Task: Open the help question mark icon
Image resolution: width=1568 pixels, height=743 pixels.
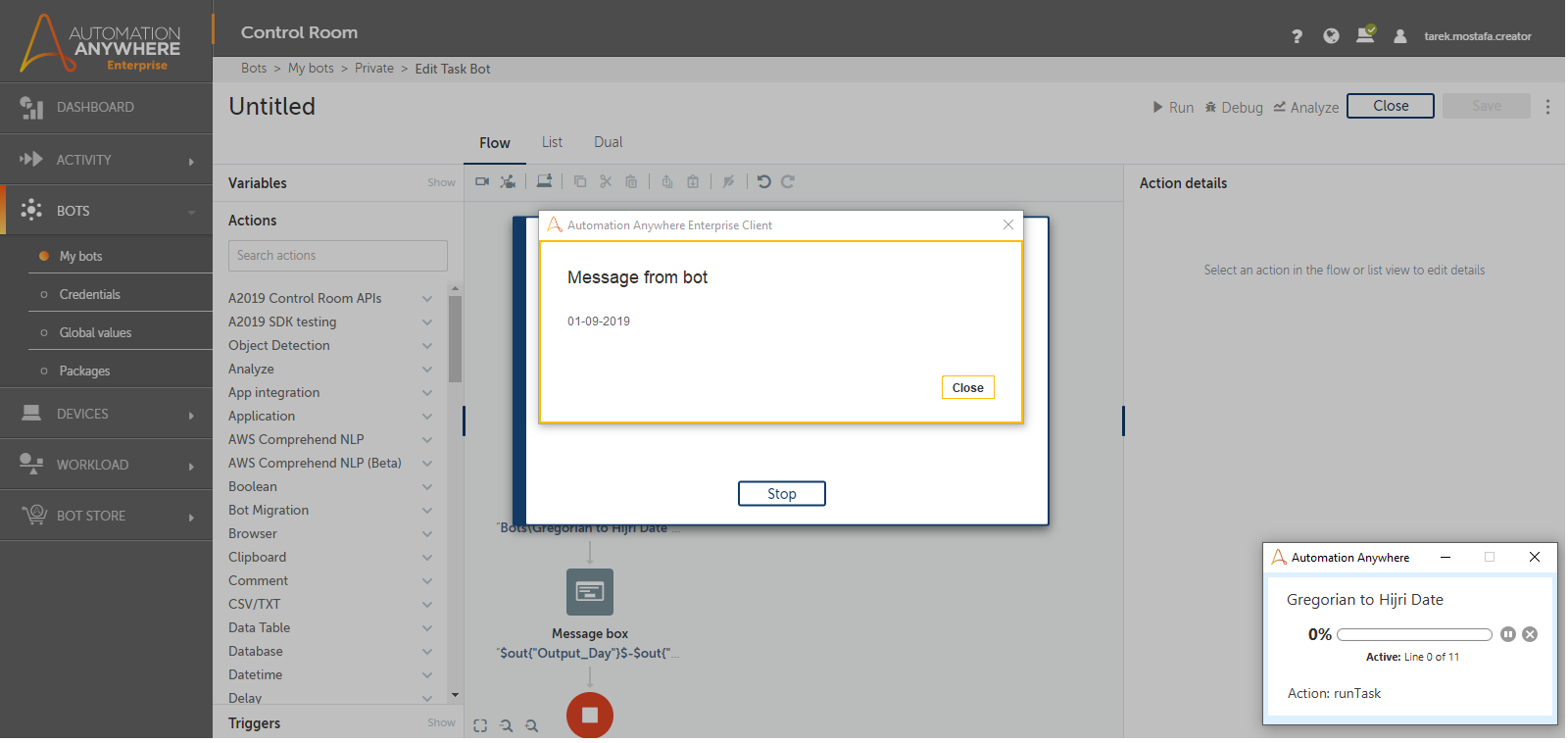Action: coord(1297,36)
